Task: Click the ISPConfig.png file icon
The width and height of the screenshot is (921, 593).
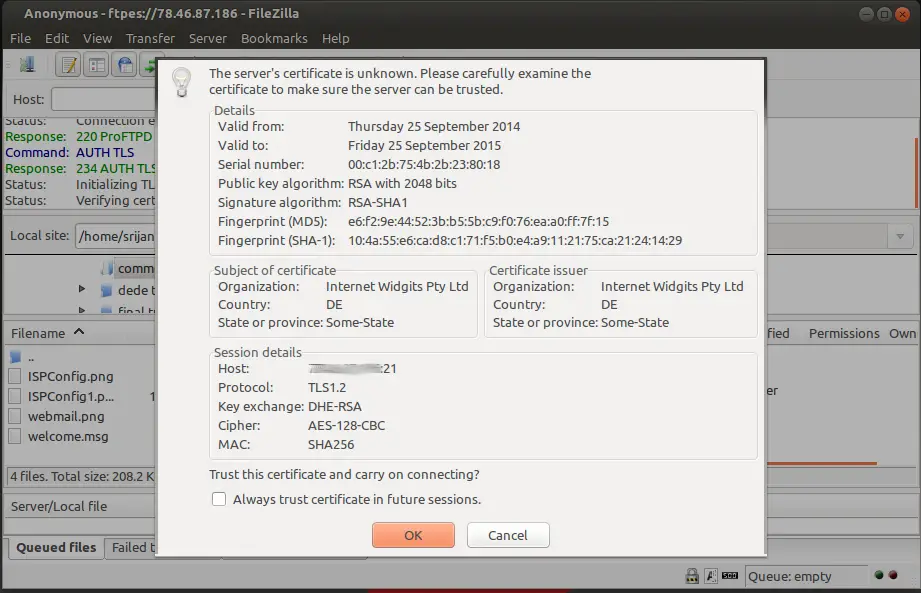Action: tap(15, 376)
